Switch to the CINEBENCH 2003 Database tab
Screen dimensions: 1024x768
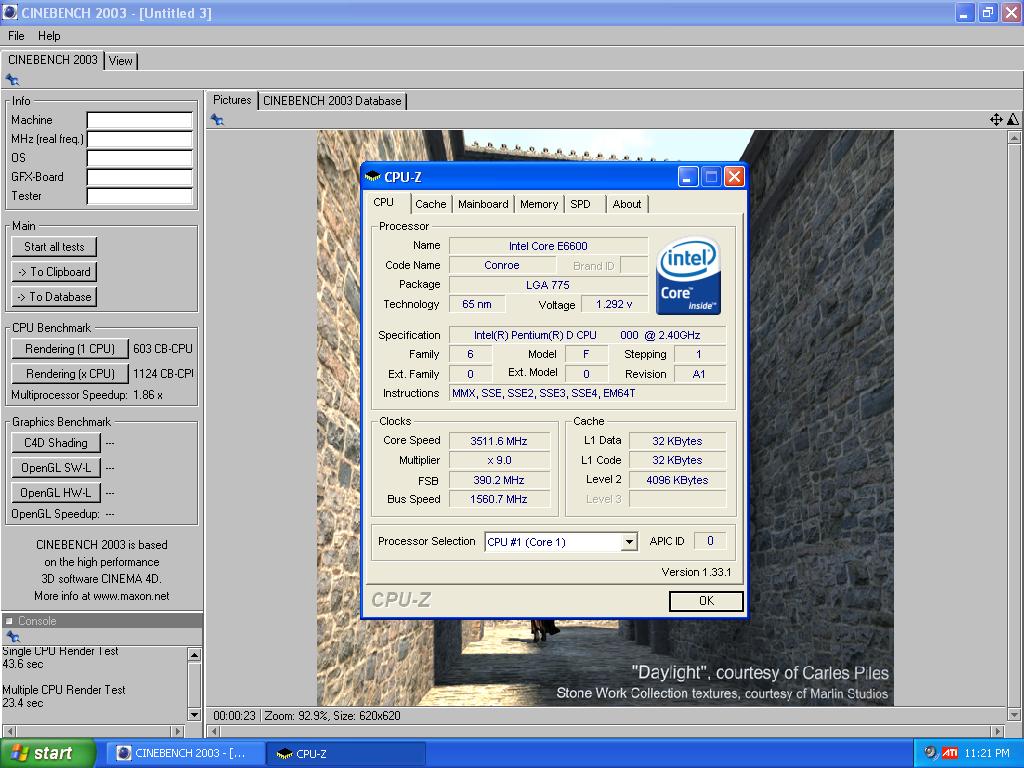pos(332,101)
